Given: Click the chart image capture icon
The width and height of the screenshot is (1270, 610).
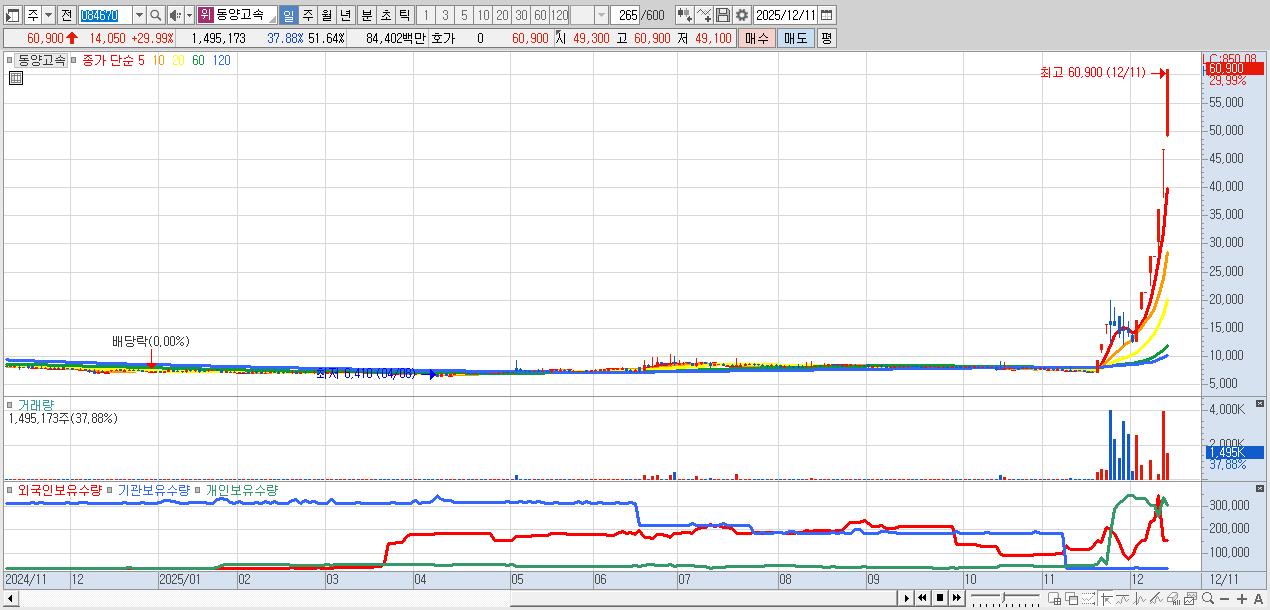Looking at the screenshot, I should click(x=1190, y=599).
